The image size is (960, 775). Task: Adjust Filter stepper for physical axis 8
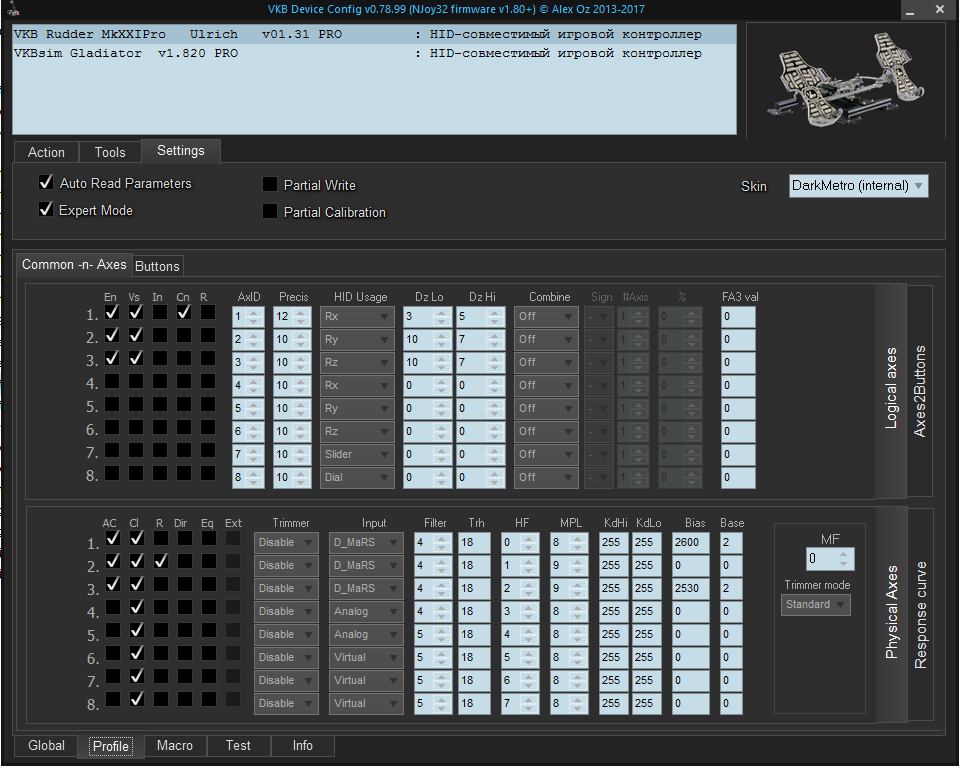(441, 703)
